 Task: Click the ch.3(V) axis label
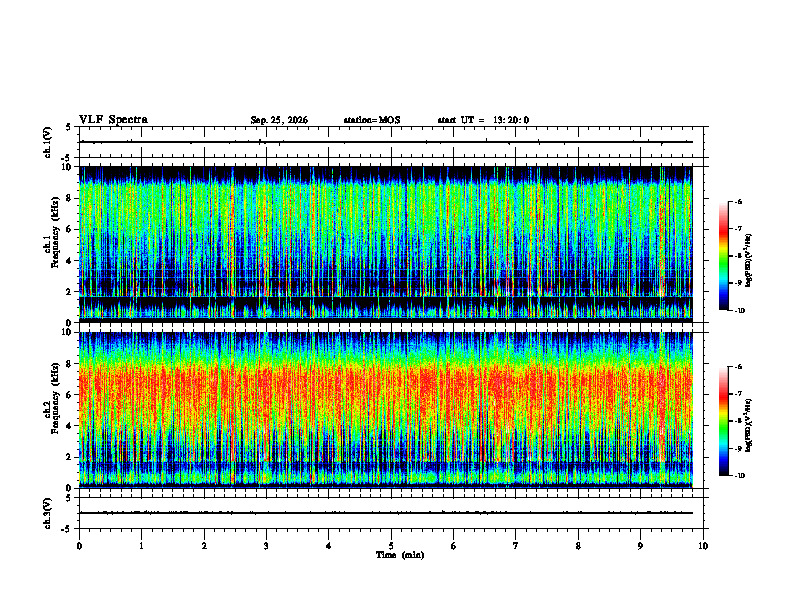point(48,513)
